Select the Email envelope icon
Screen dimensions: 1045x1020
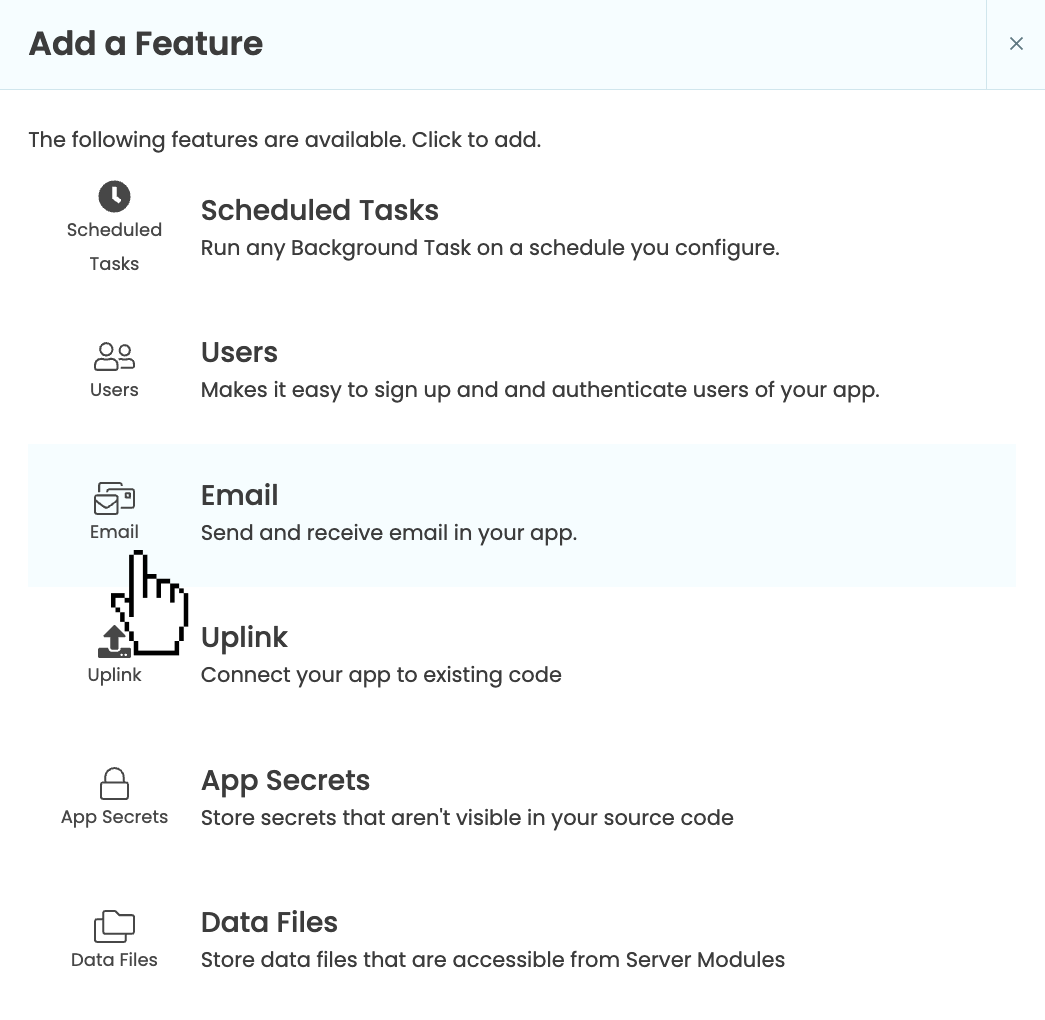114,497
